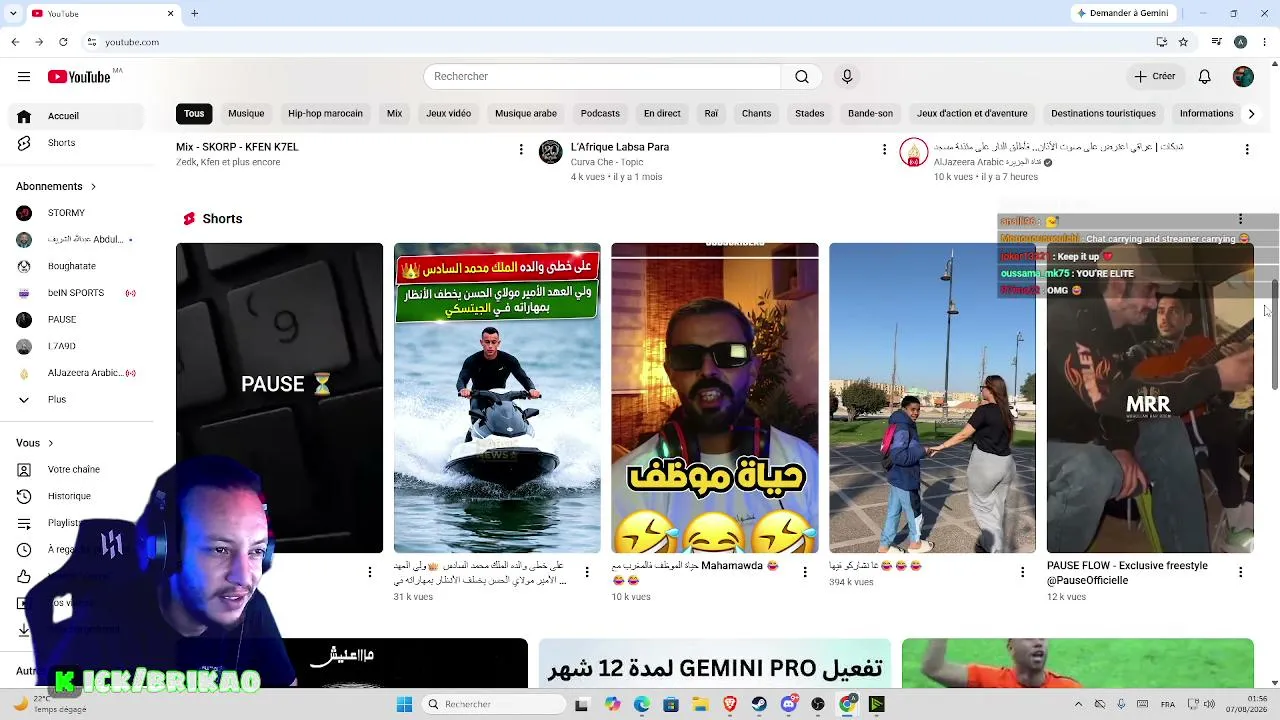This screenshot has width=1280, height=720.
Task: Bookmark this page with the star
Action: point(1183,42)
